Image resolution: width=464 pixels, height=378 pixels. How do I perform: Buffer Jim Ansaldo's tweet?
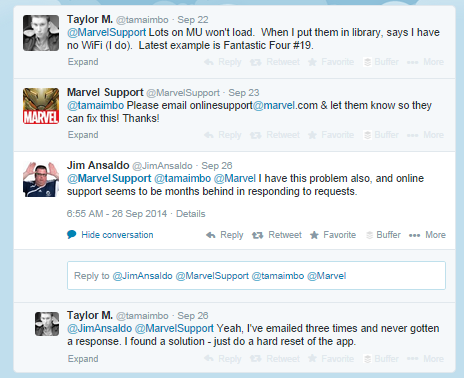click(x=383, y=235)
